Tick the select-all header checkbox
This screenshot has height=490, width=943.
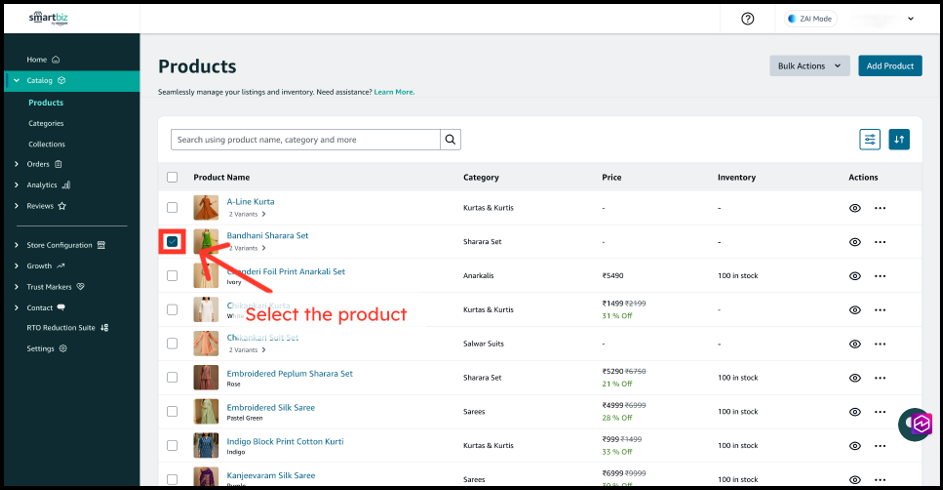[172, 177]
